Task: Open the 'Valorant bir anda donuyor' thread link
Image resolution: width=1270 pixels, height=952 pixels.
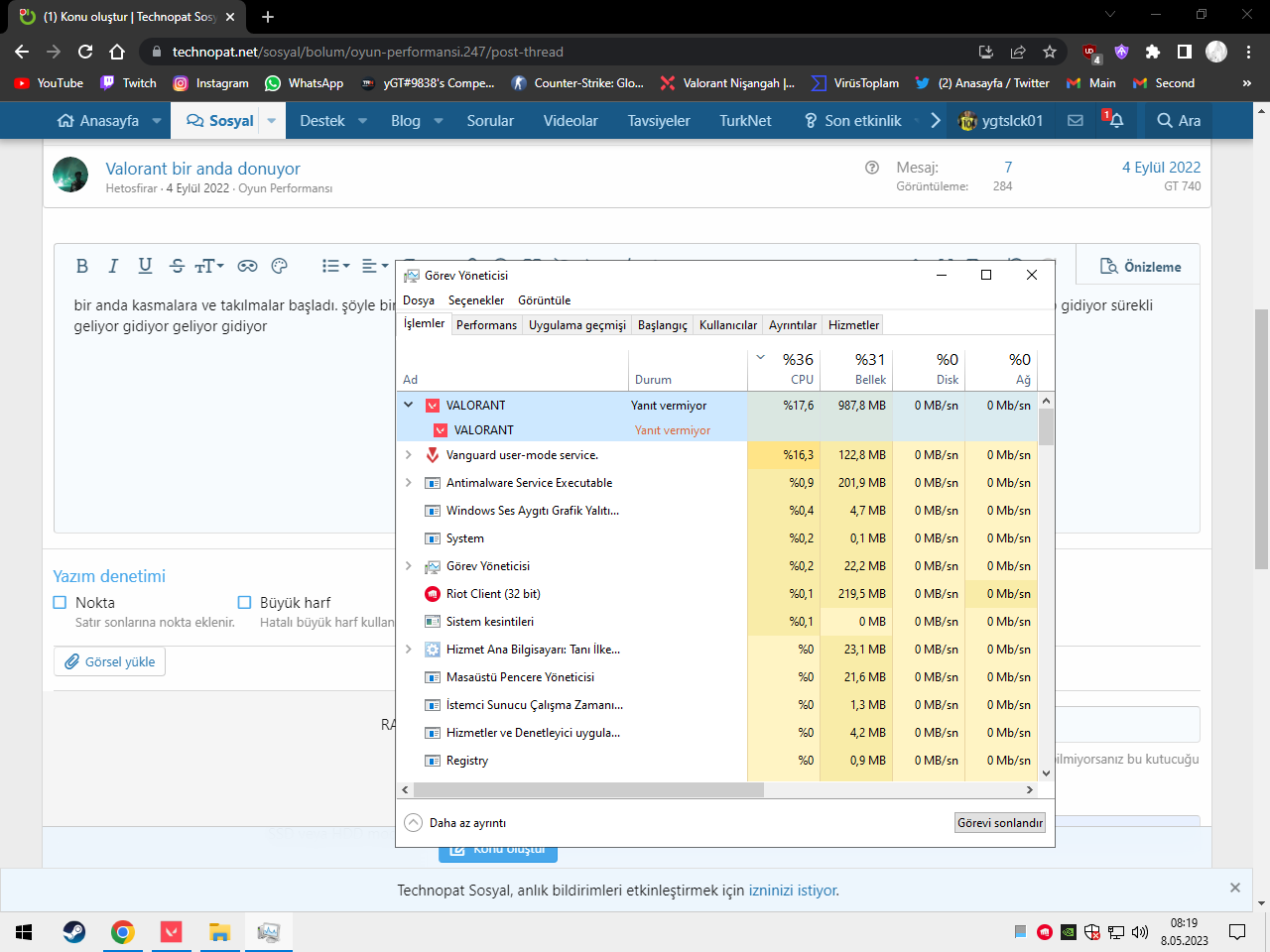Action: click(x=202, y=169)
